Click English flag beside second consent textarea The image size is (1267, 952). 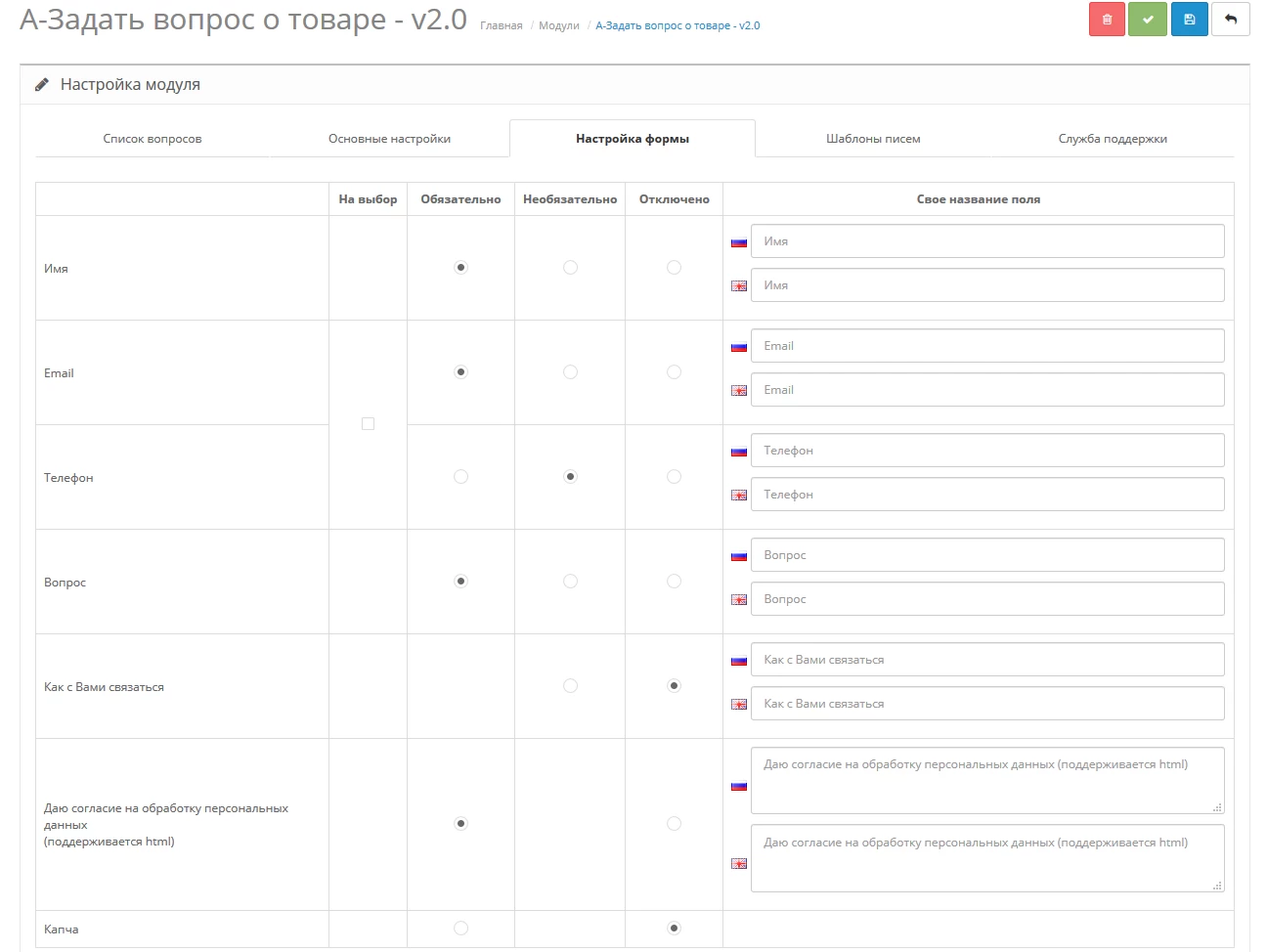click(739, 863)
